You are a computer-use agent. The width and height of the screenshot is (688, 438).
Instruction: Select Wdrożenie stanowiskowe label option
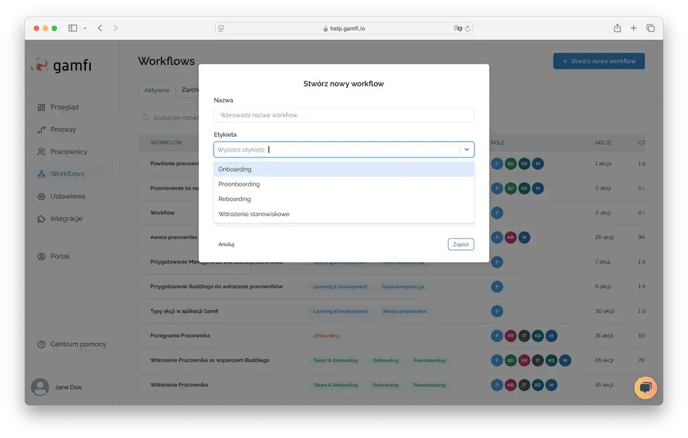click(x=253, y=214)
